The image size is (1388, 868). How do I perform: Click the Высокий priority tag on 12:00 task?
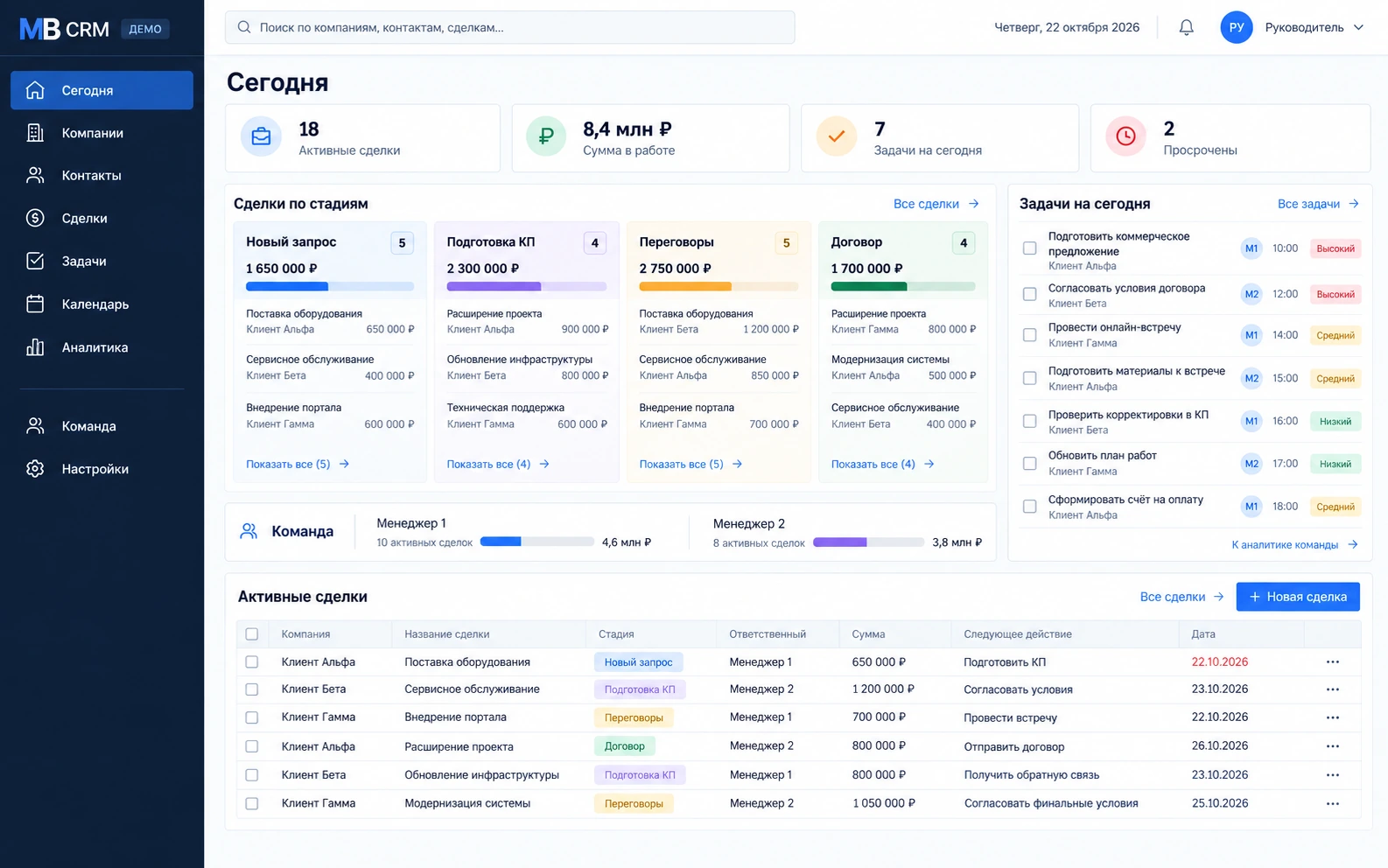click(x=1335, y=294)
